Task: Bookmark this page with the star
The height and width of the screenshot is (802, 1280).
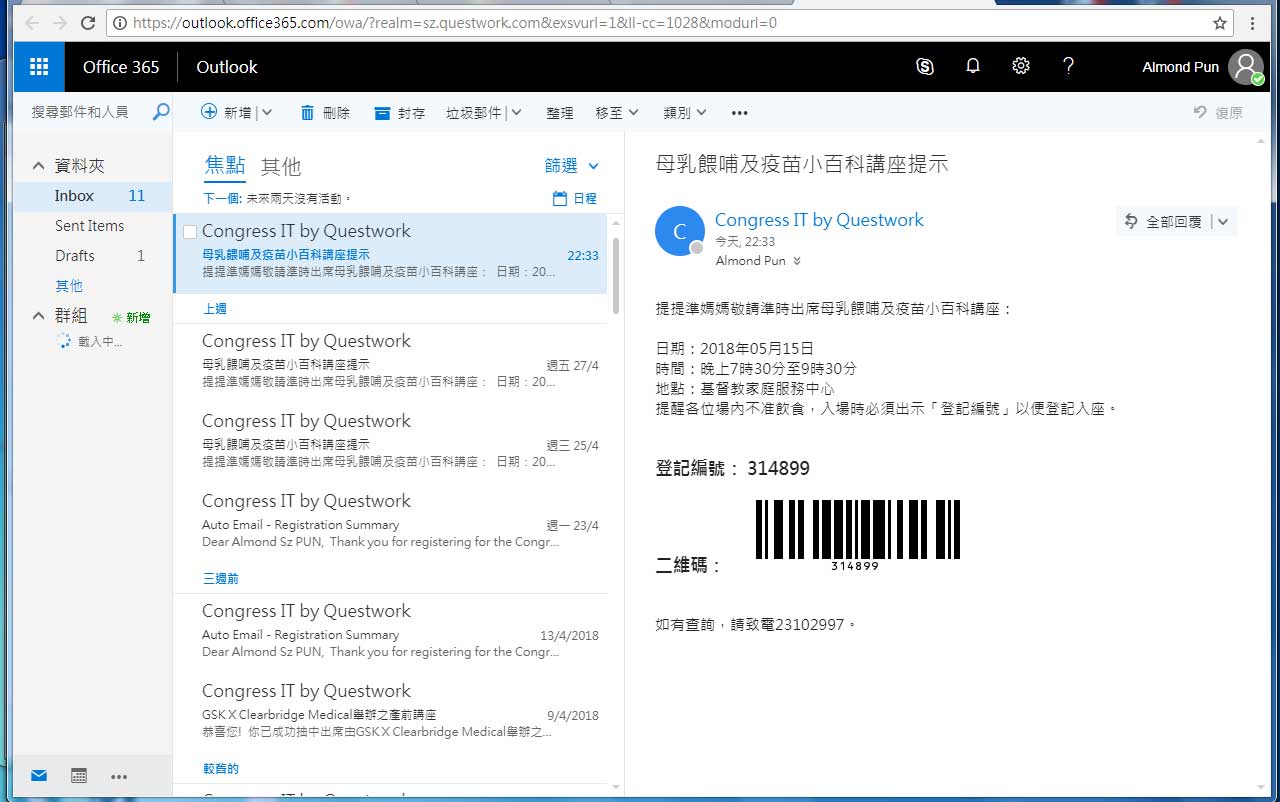Action: click(1220, 22)
